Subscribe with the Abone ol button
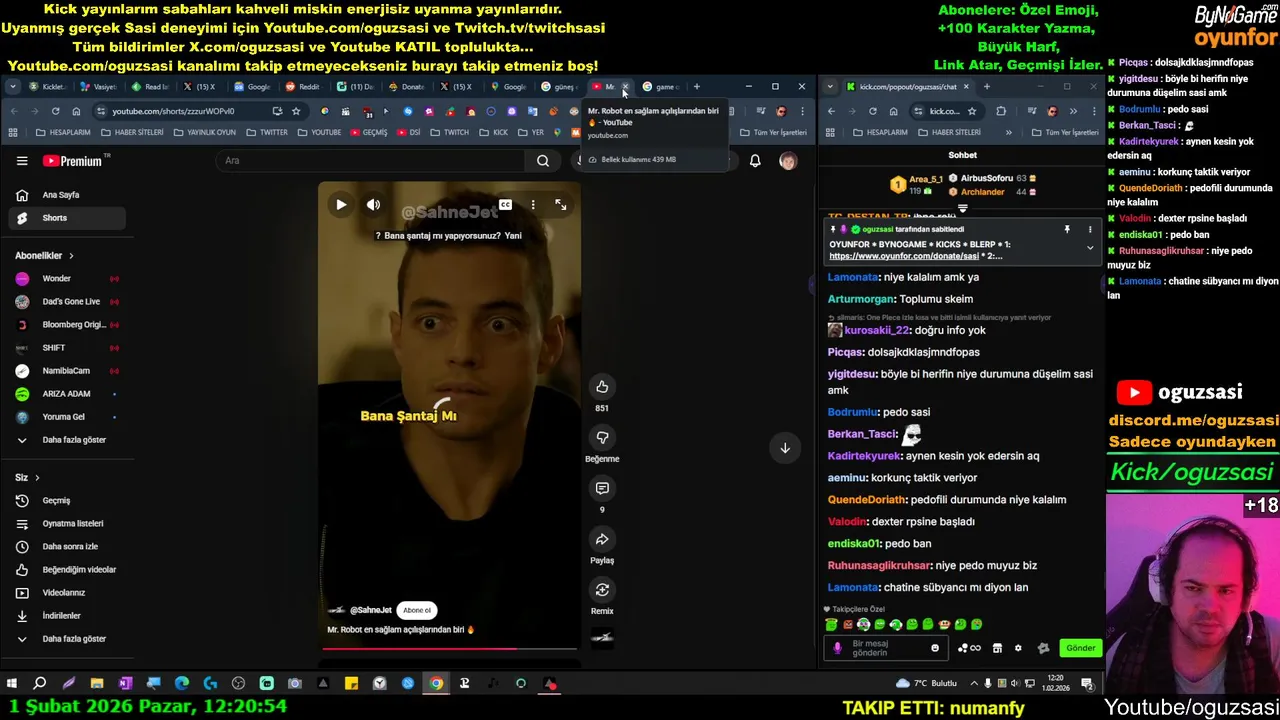 (417, 610)
